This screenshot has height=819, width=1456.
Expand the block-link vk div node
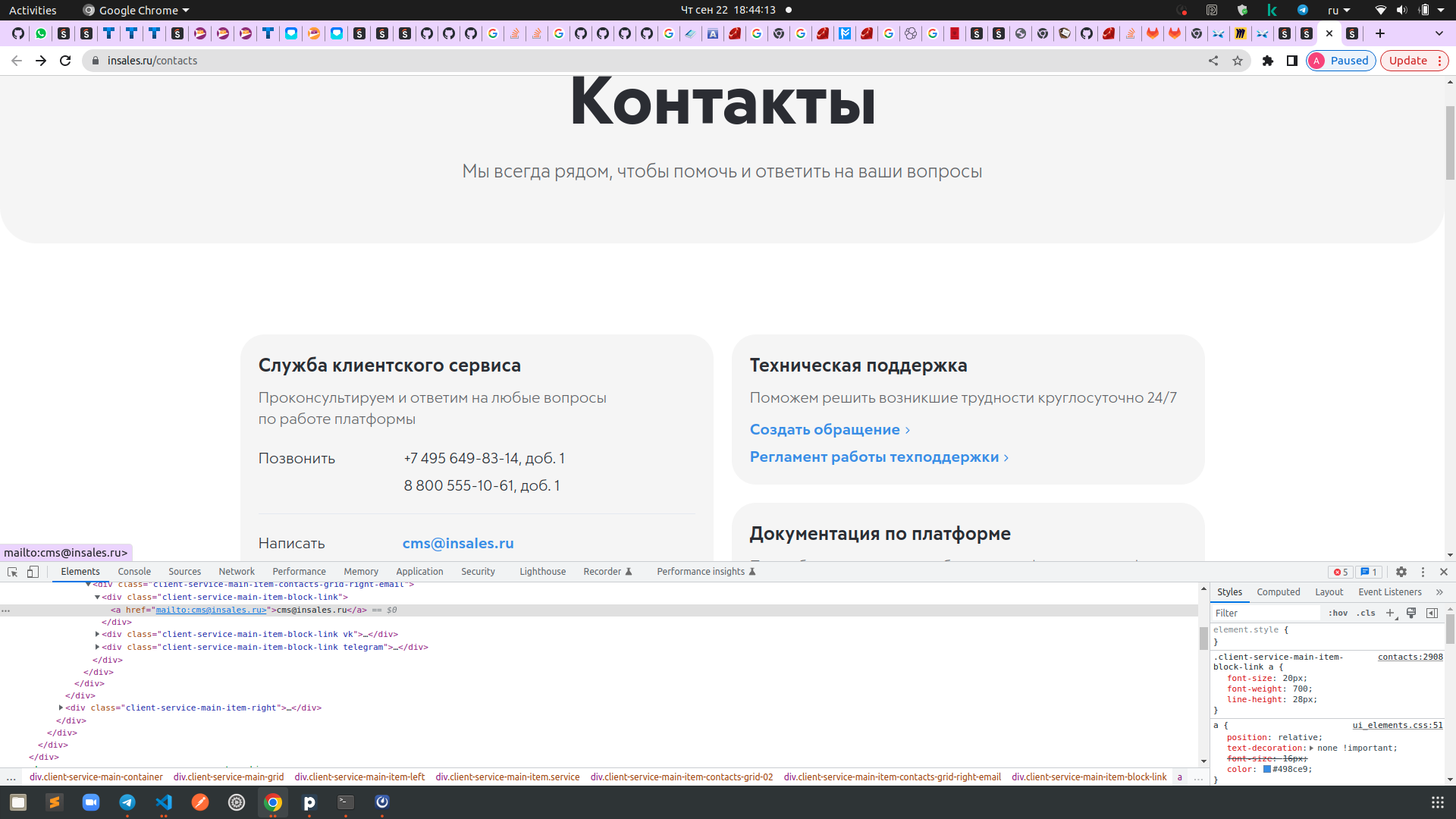pyautogui.click(x=97, y=634)
